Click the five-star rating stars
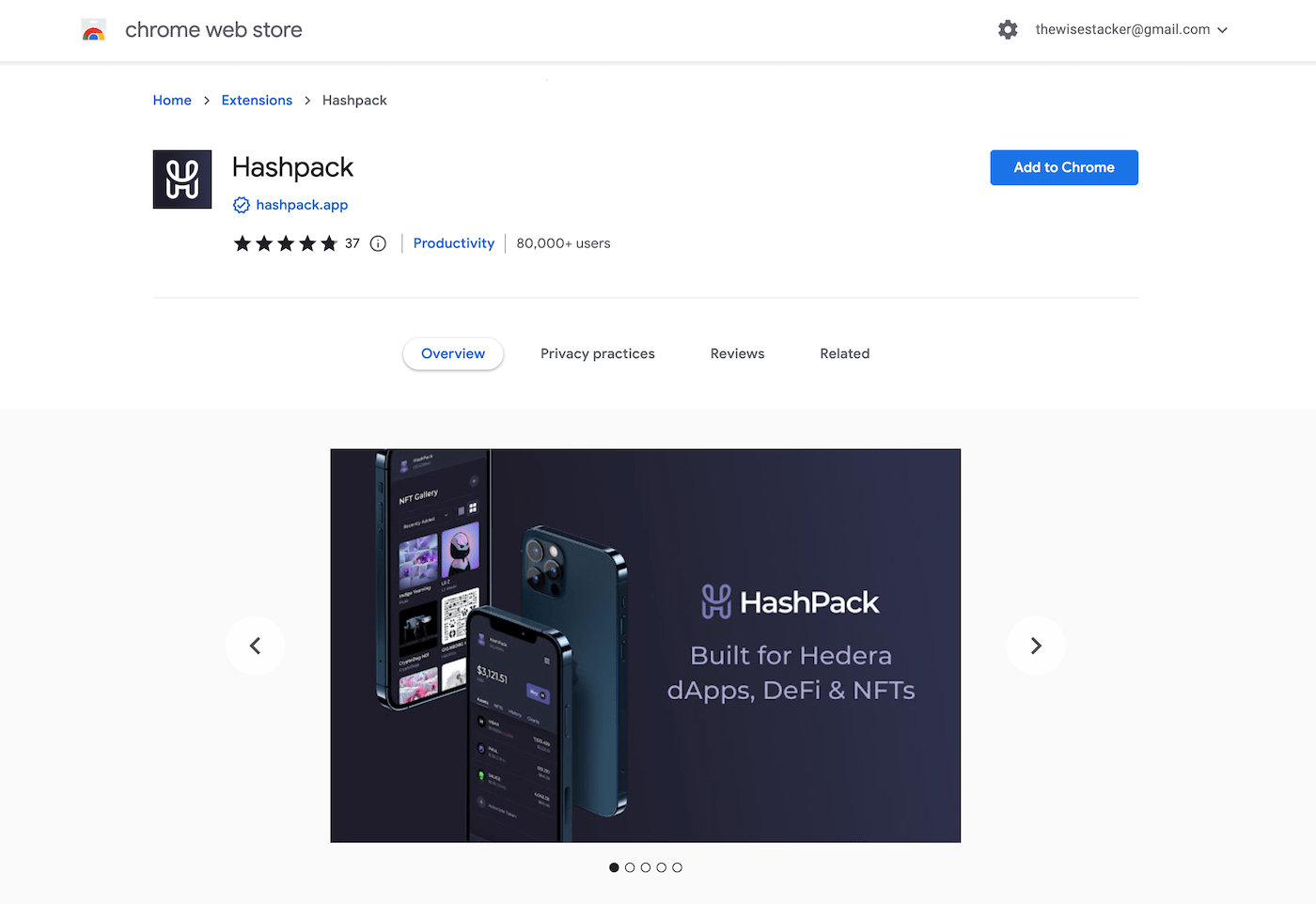 [x=285, y=244]
